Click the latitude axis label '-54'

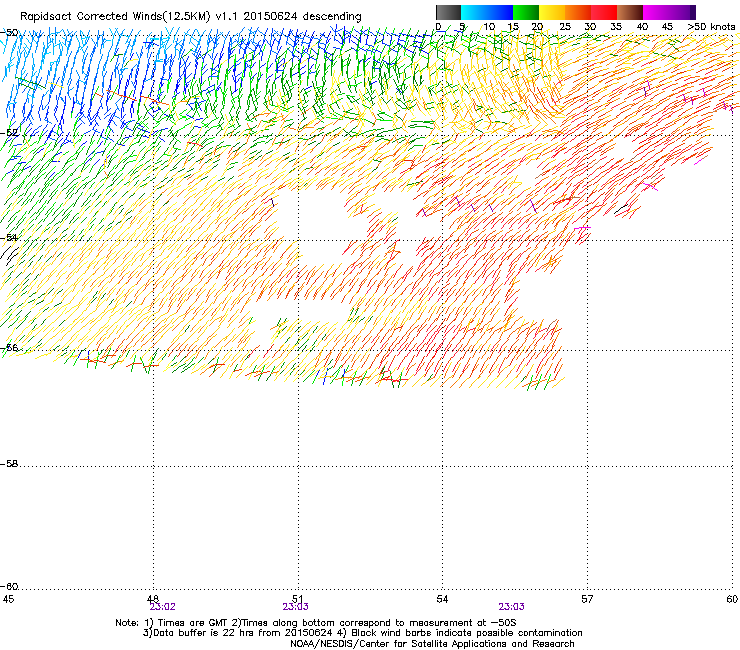9,238
